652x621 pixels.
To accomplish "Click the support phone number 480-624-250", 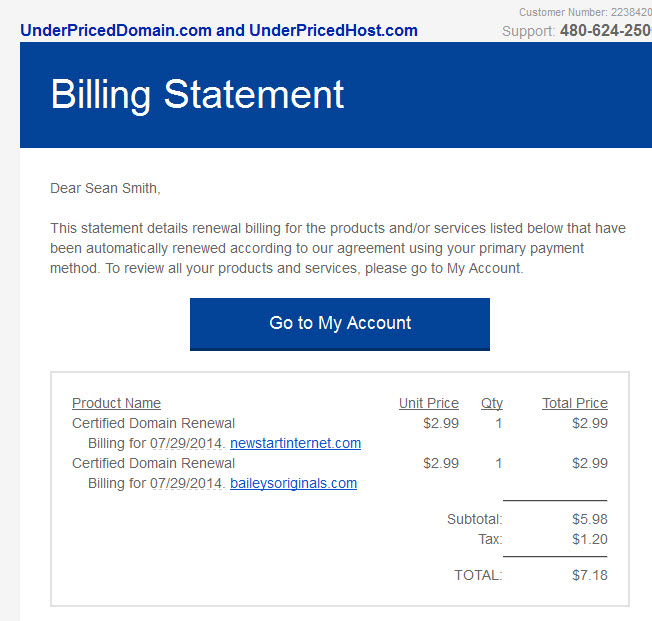I will [x=605, y=30].
